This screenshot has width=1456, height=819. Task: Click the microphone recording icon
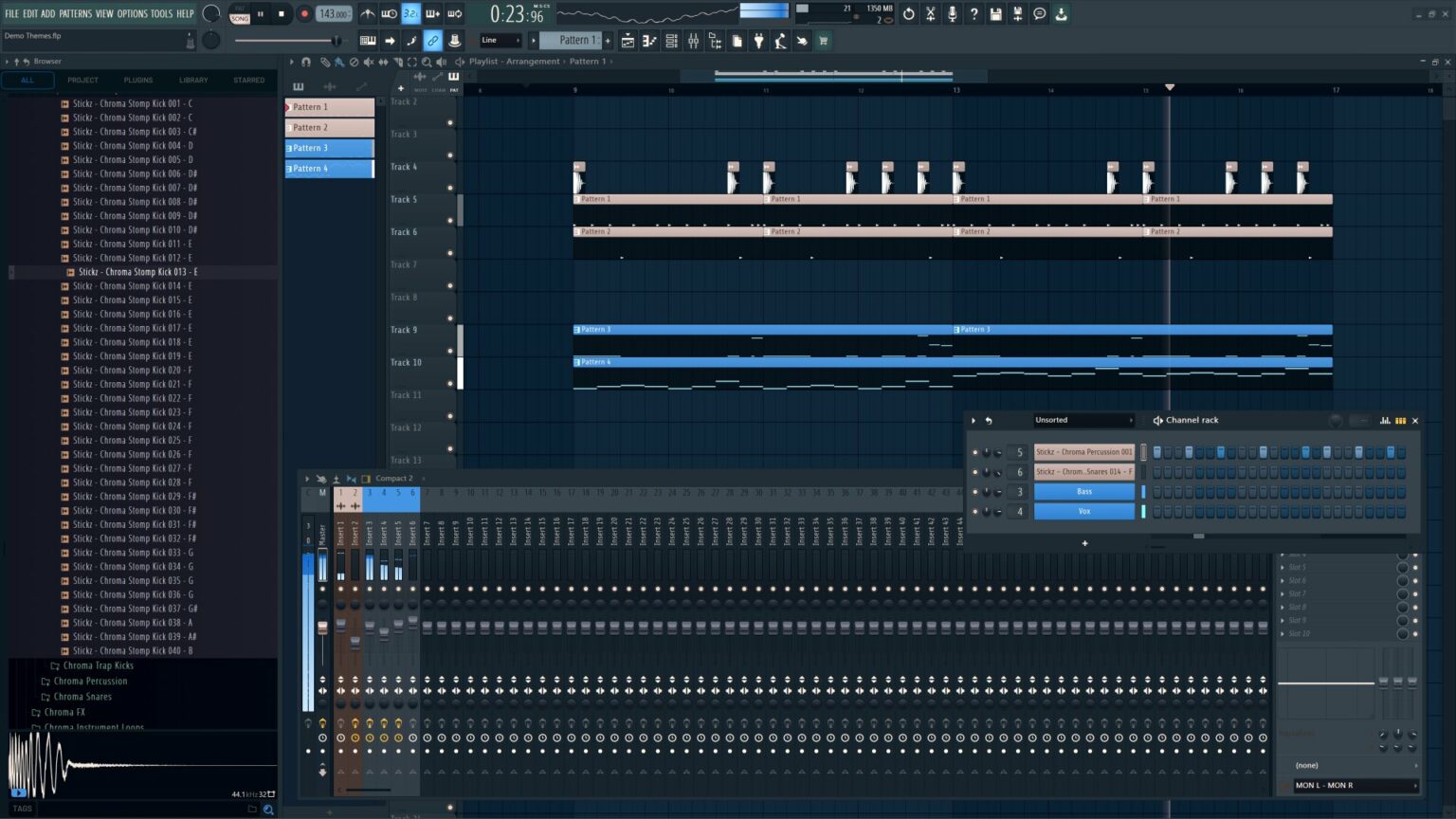click(x=953, y=13)
